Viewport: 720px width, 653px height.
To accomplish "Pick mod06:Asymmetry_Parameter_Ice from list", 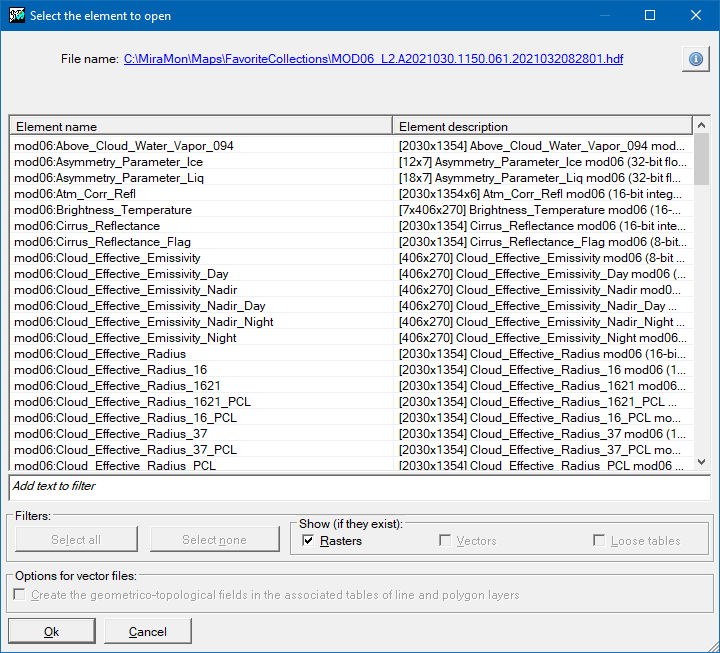I will point(108,162).
